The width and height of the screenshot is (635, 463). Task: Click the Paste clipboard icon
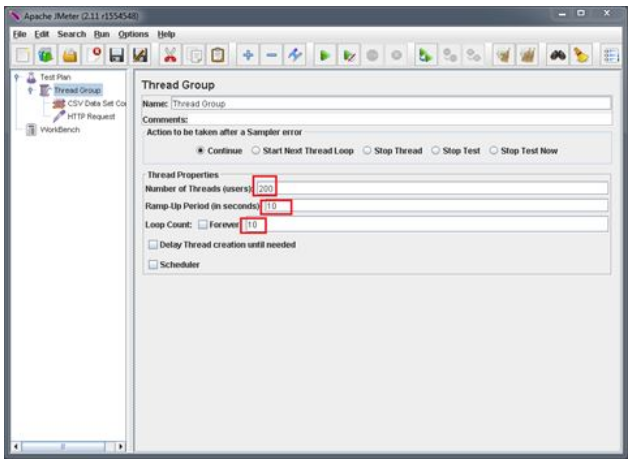218,55
